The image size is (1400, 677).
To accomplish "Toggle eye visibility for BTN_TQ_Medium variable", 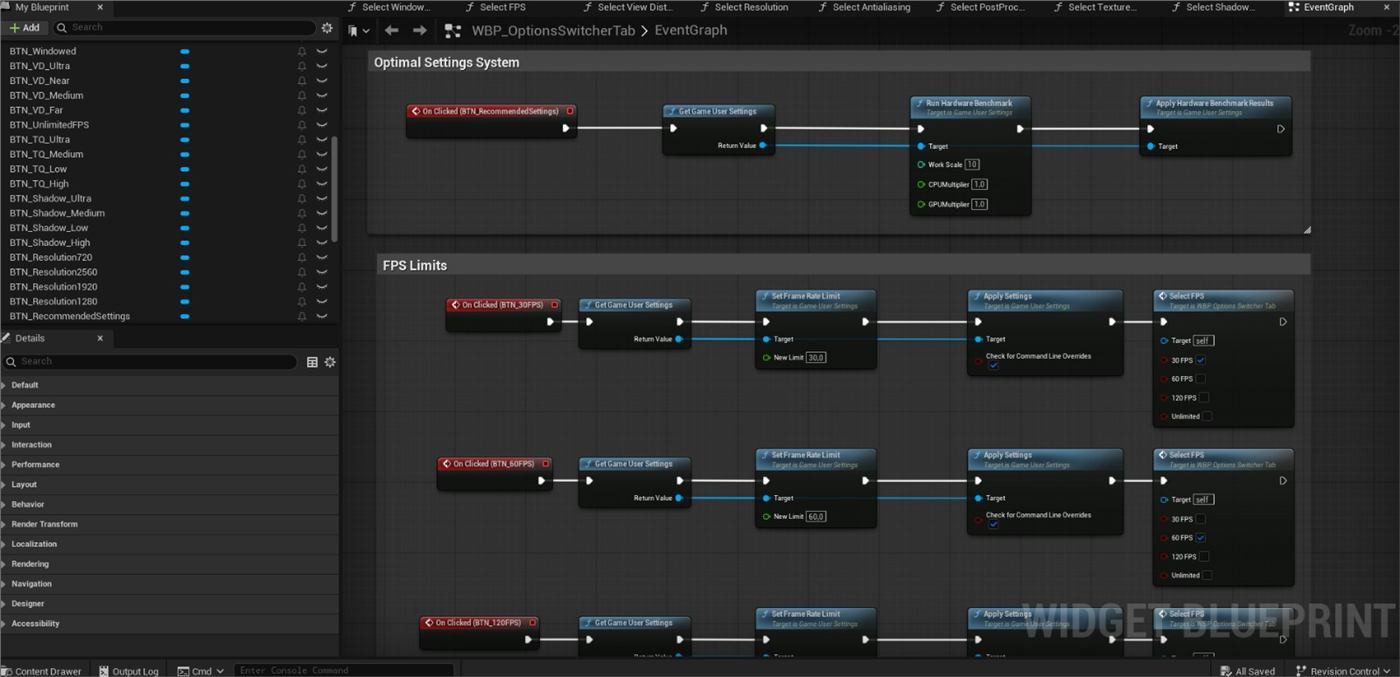I will tap(322, 154).
